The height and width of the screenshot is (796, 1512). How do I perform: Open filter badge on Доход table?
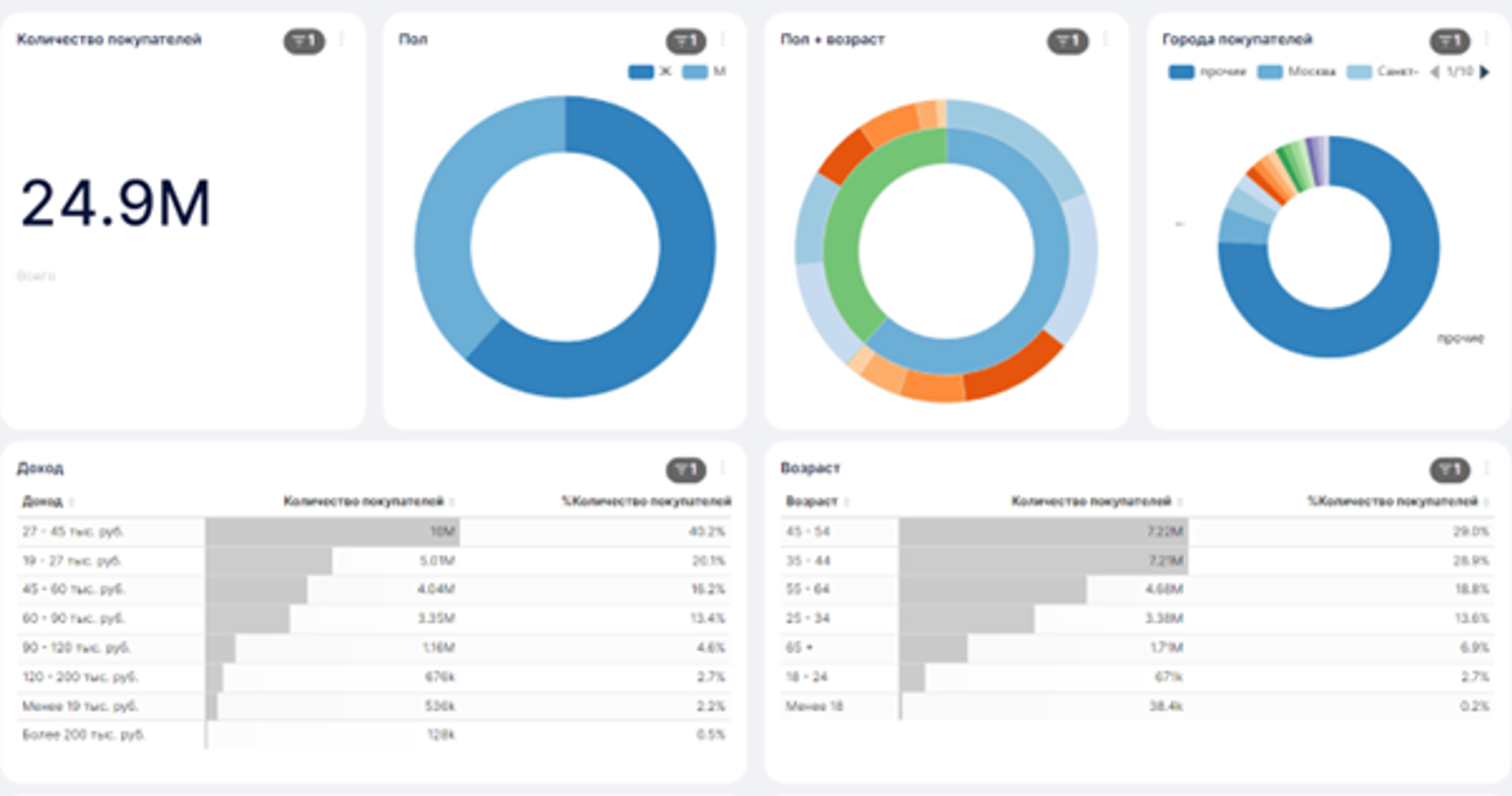click(x=686, y=470)
